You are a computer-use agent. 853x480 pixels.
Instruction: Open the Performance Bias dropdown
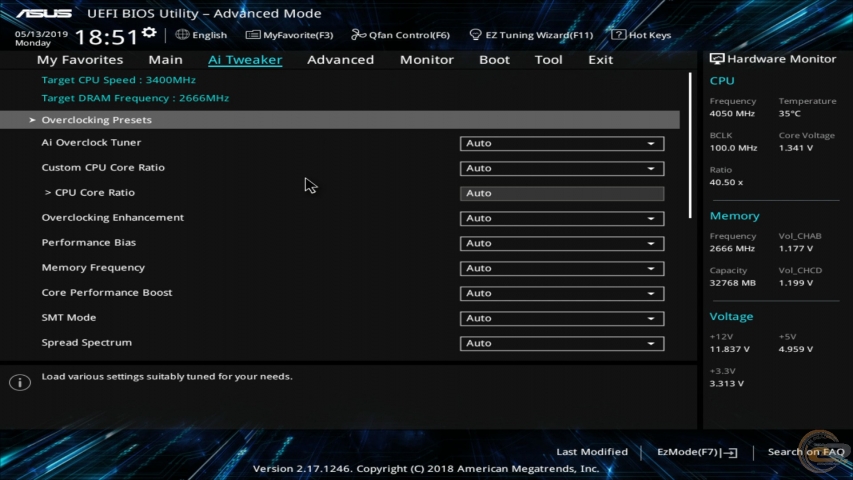[x=562, y=243]
